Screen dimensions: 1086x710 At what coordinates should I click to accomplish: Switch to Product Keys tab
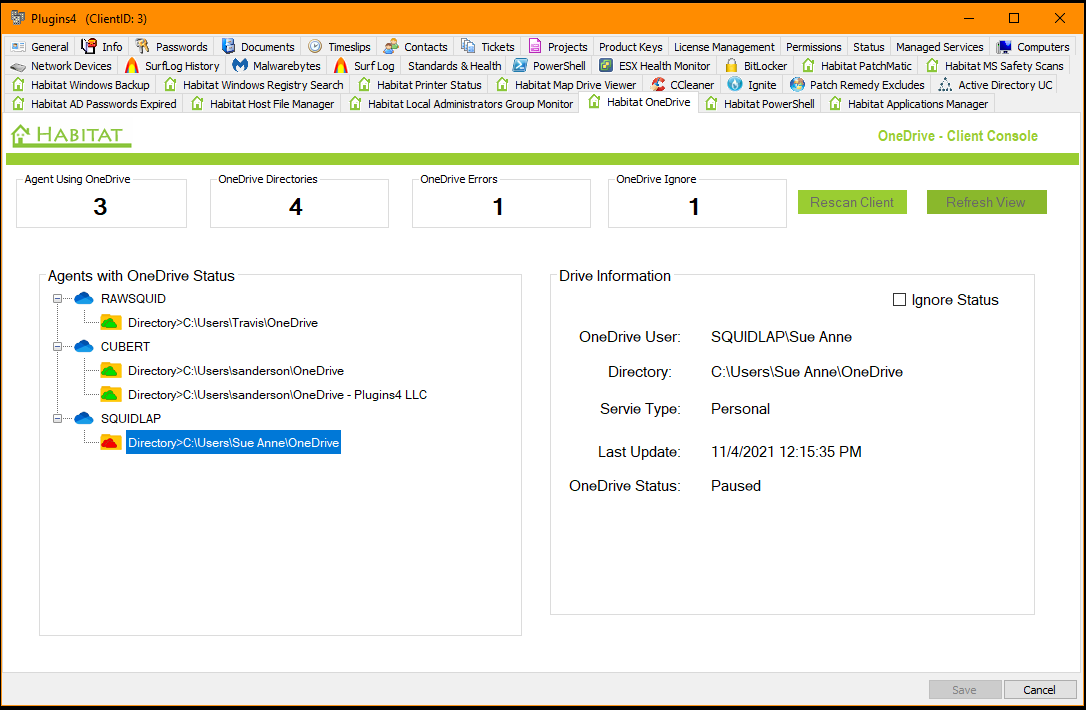(x=630, y=46)
